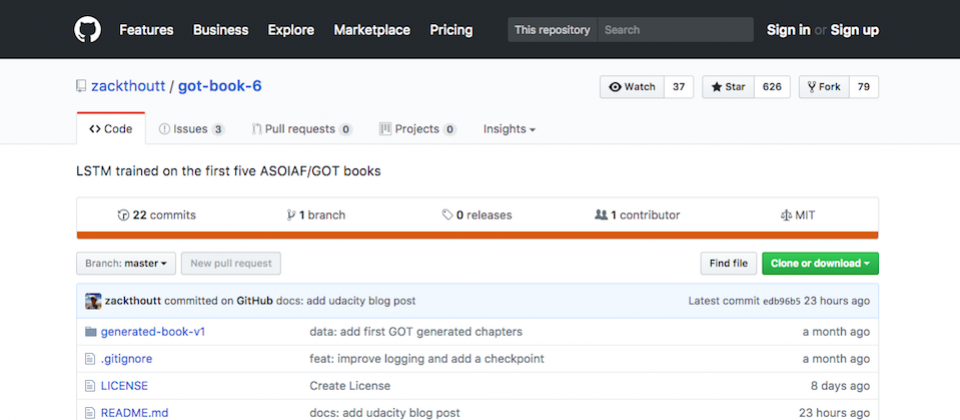
Task: Click the history icon beside 22 commits
Action: [x=123, y=215]
